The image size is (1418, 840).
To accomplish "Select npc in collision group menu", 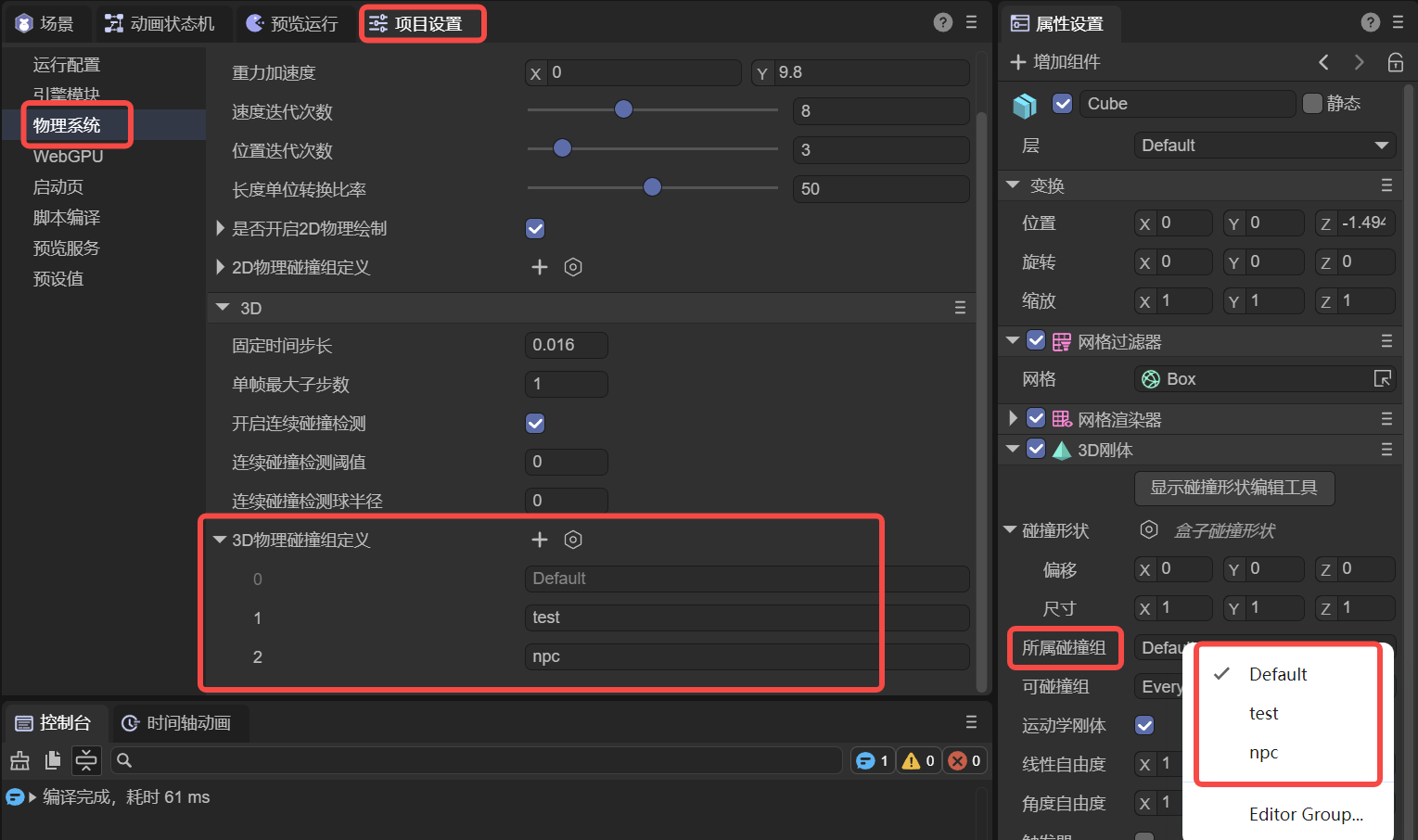I will pyautogui.click(x=1263, y=753).
